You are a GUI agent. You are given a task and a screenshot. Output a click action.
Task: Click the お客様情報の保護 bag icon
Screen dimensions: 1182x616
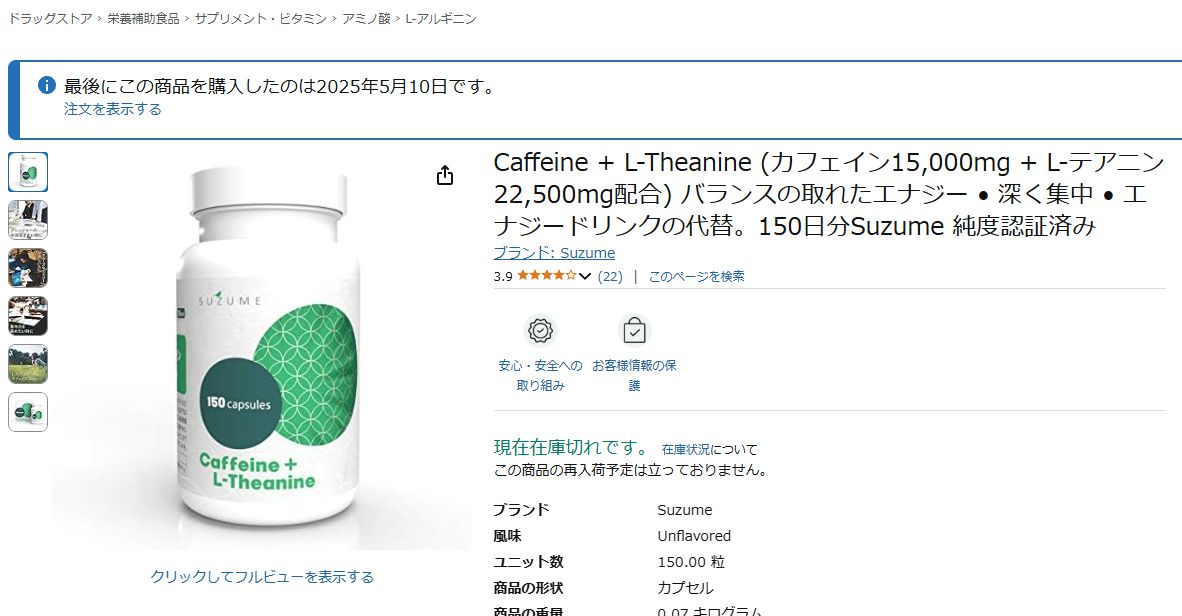coord(635,330)
